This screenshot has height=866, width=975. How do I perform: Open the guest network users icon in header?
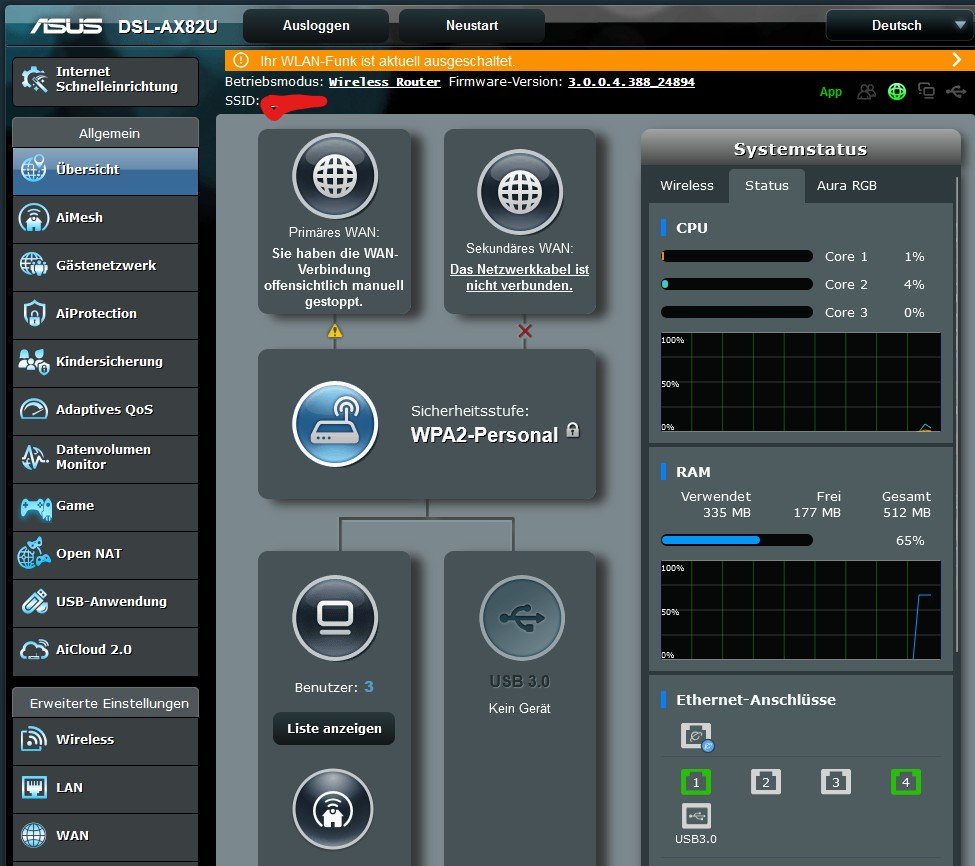coord(866,92)
